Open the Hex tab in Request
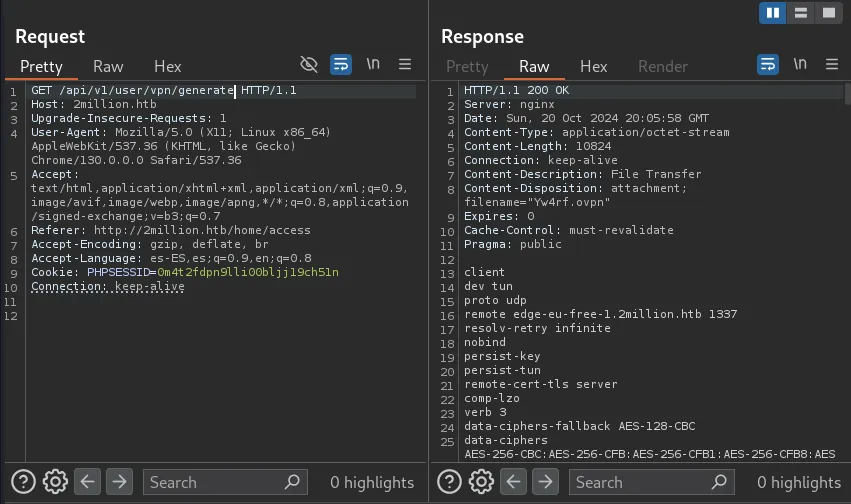Viewport: 851px width, 504px height. pos(168,66)
